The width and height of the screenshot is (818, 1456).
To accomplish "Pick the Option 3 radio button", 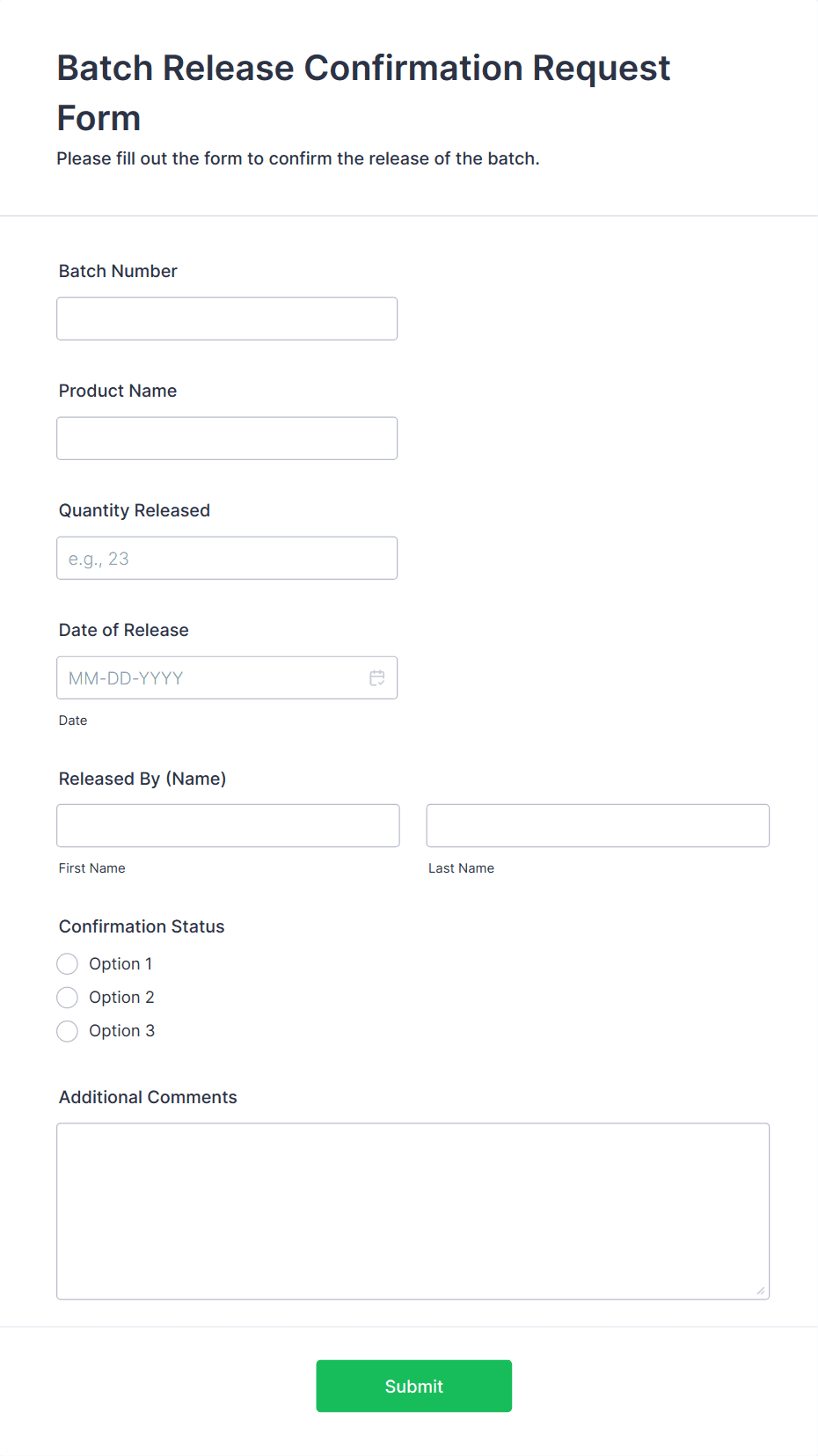I will pyautogui.click(x=68, y=1031).
